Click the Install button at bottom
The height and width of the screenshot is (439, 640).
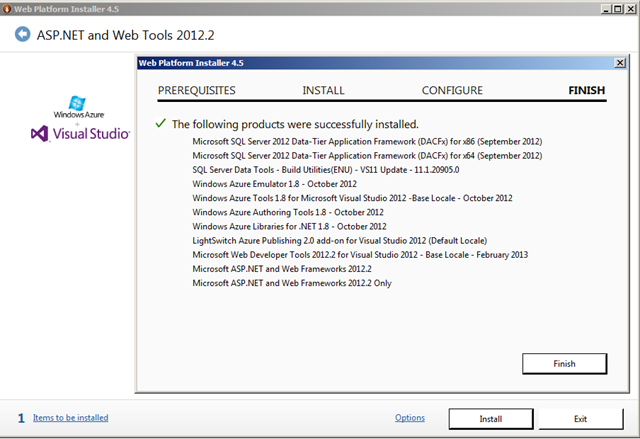coord(491,419)
